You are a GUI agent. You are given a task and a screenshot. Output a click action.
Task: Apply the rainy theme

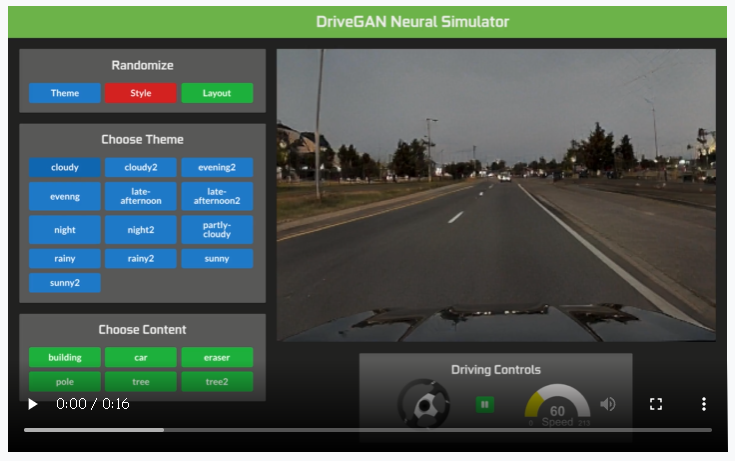click(65, 258)
